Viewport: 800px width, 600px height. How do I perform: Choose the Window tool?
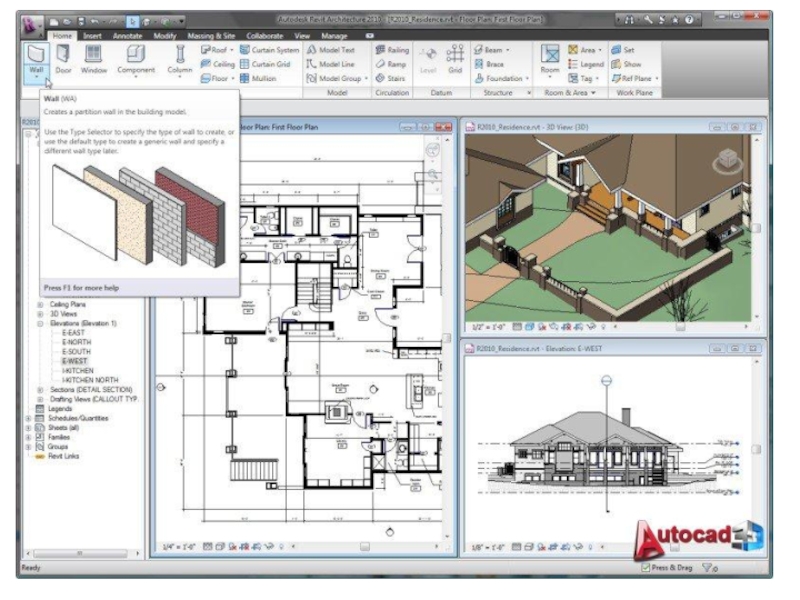(x=94, y=60)
